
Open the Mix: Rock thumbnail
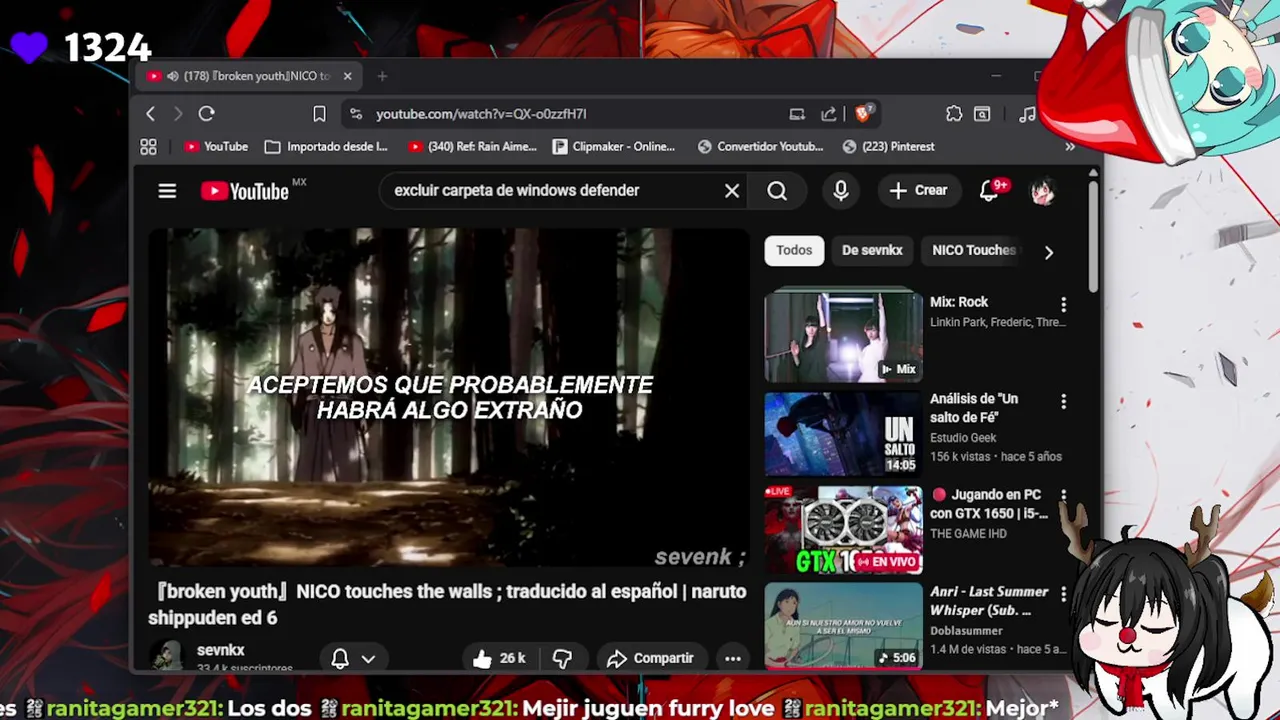(843, 337)
